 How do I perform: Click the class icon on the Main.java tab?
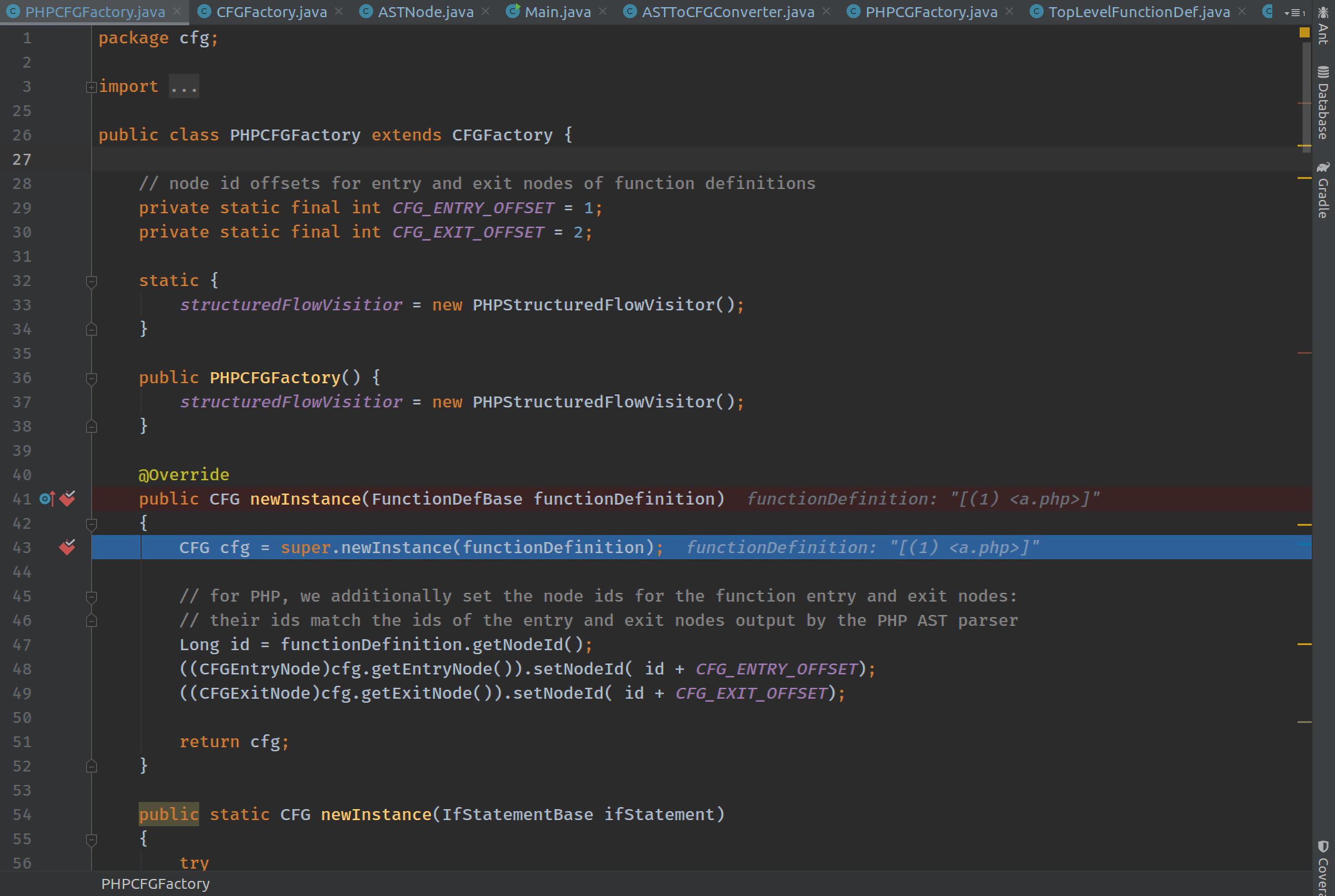click(513, 12)
